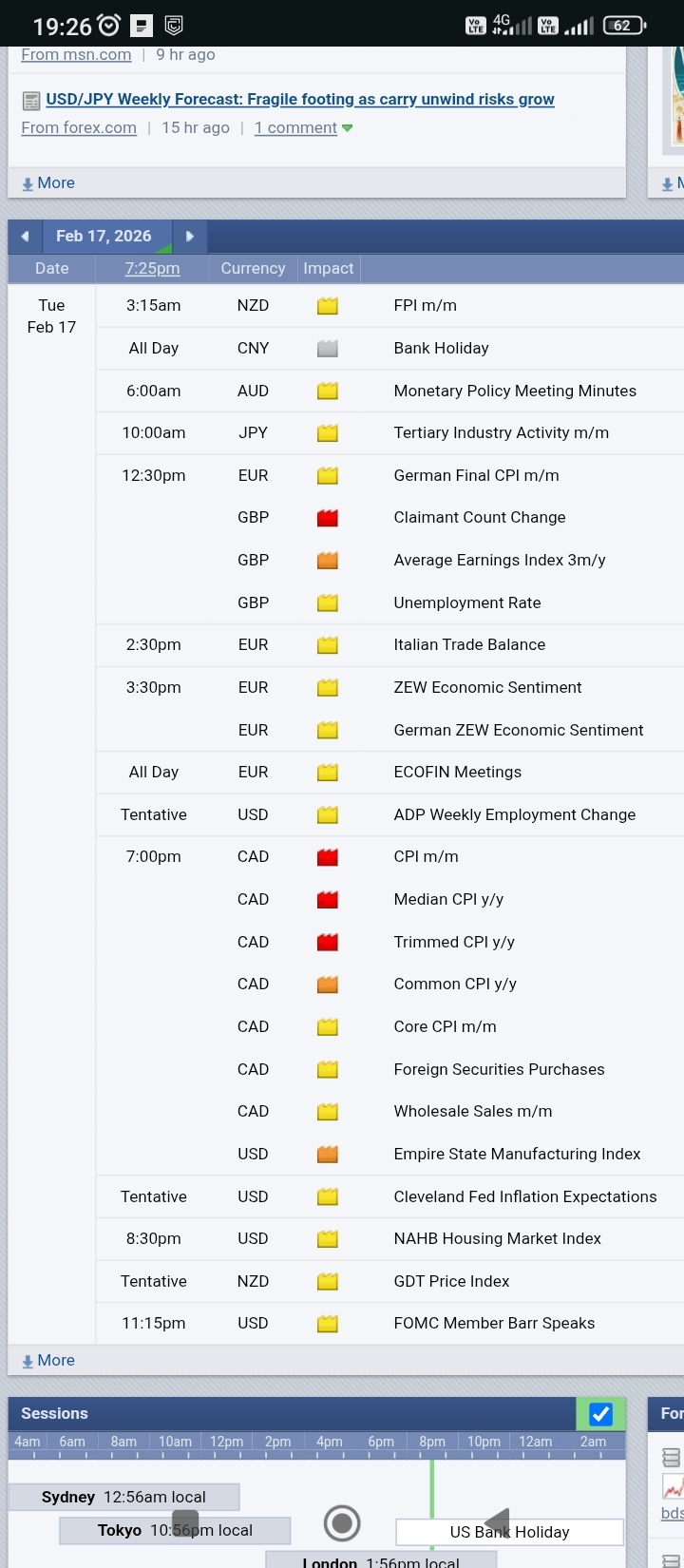Click orange impact icon for Empire State Manufacturing Index
The image size is (684, 1568).
pos(328,1155)
